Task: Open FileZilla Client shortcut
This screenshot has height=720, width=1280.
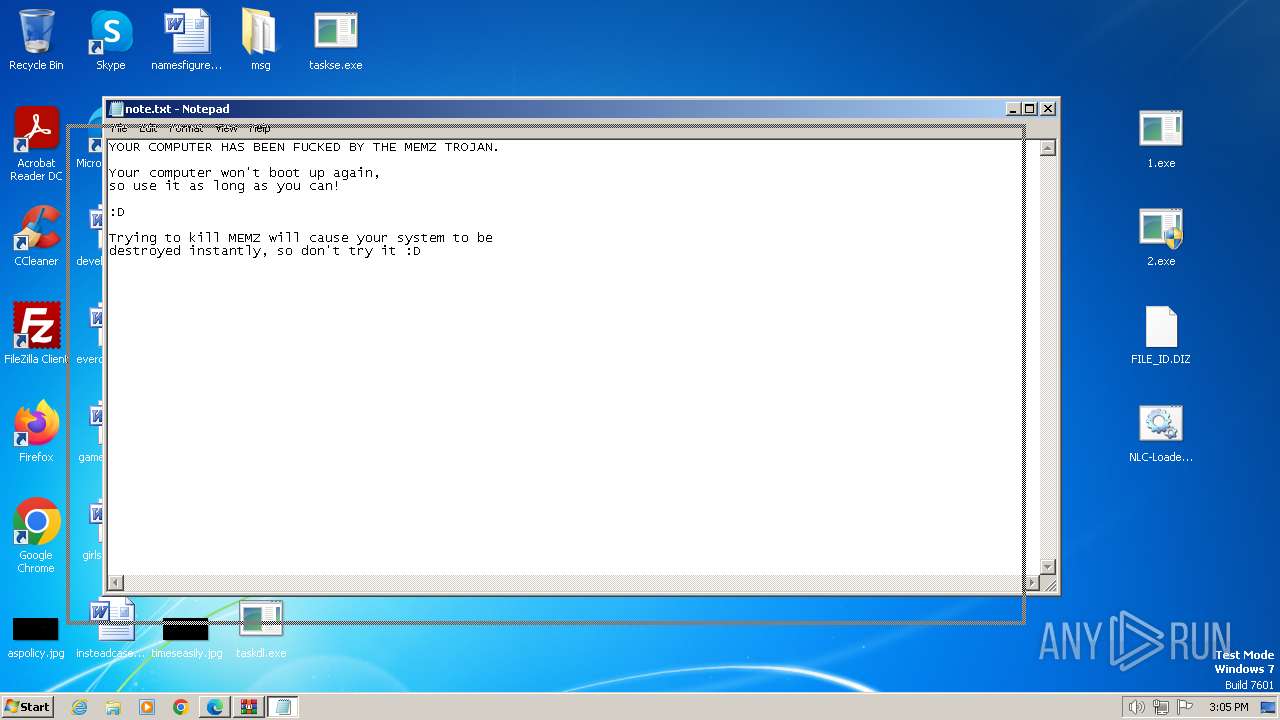Action: (x=36, y=334)
